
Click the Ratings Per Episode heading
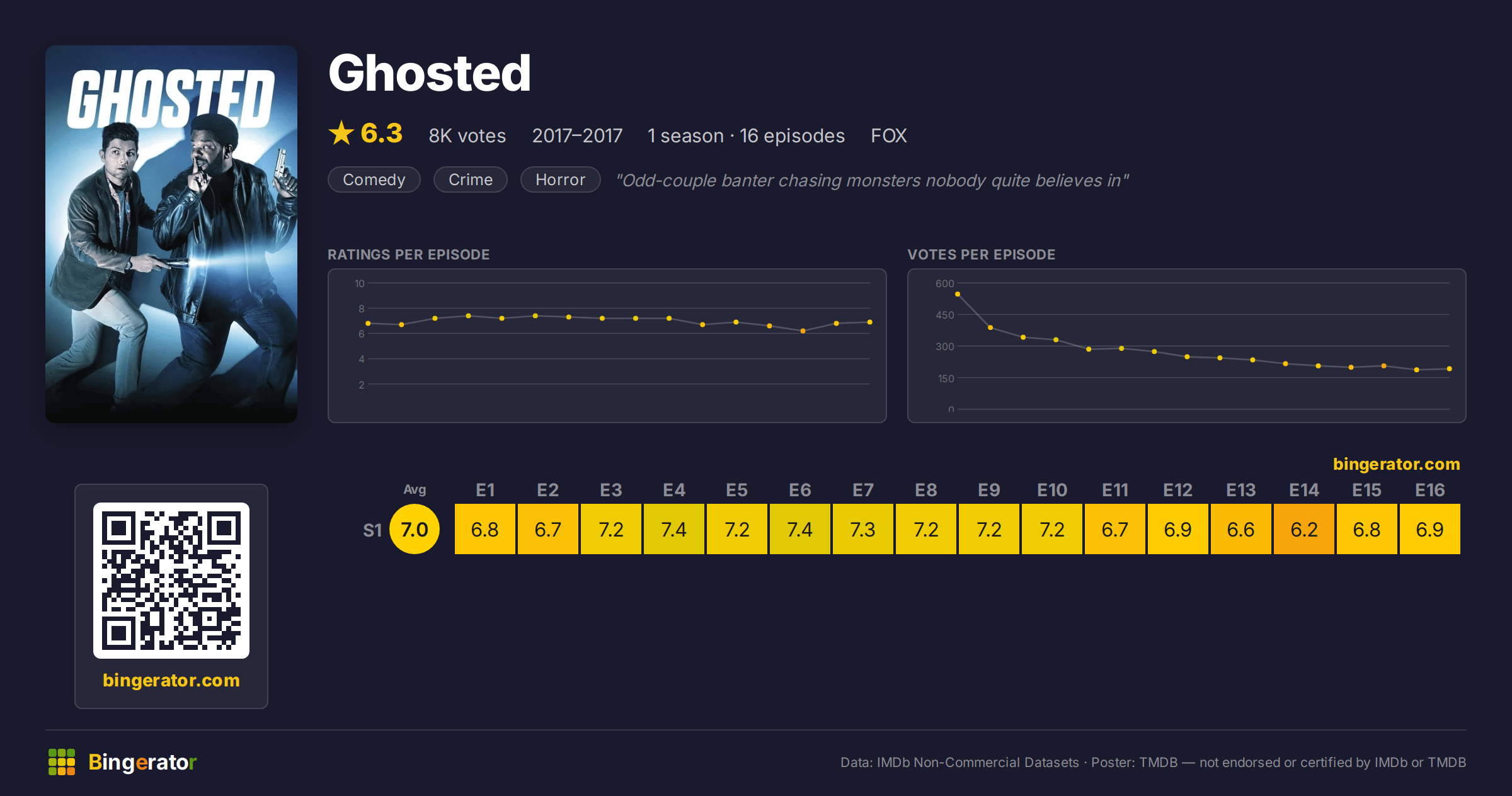pyautogui.click(x=409, y=254)
